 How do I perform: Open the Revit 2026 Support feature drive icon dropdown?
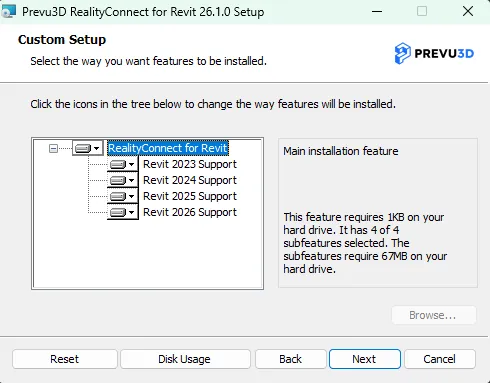coord(122,212)
